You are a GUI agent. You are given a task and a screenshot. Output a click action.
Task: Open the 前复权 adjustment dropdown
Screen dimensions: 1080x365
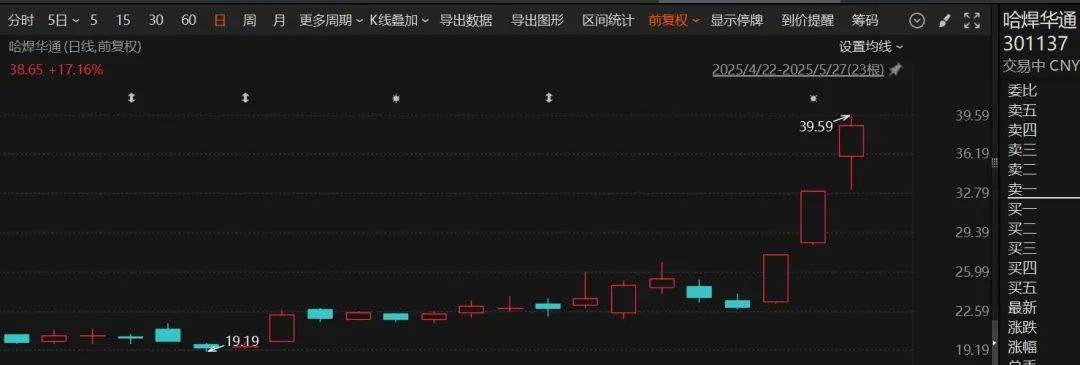pyautogui.click(x=674, y=21)
